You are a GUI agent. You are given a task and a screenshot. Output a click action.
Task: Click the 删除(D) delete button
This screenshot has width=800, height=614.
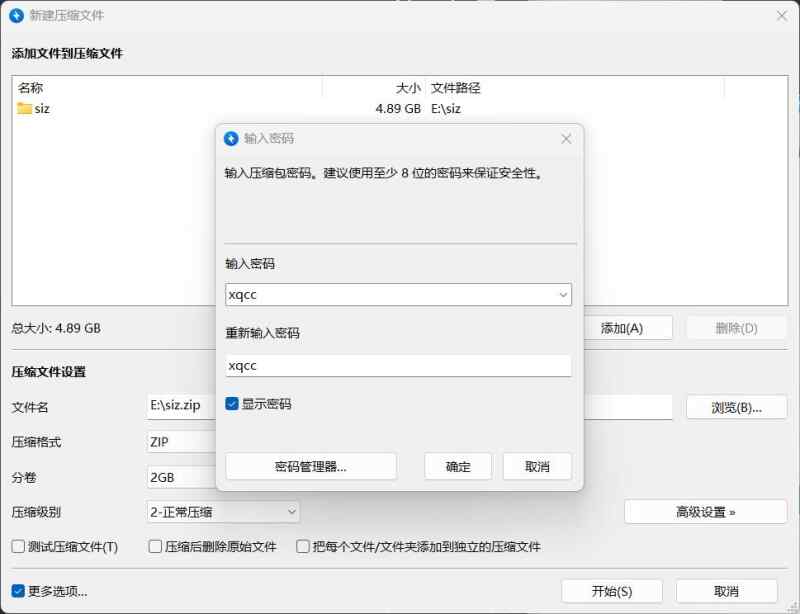(736, 328)
